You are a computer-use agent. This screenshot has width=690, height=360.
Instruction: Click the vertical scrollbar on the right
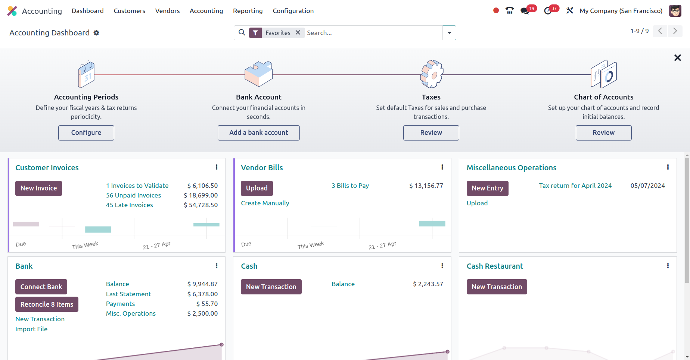(x=687, y=220)
